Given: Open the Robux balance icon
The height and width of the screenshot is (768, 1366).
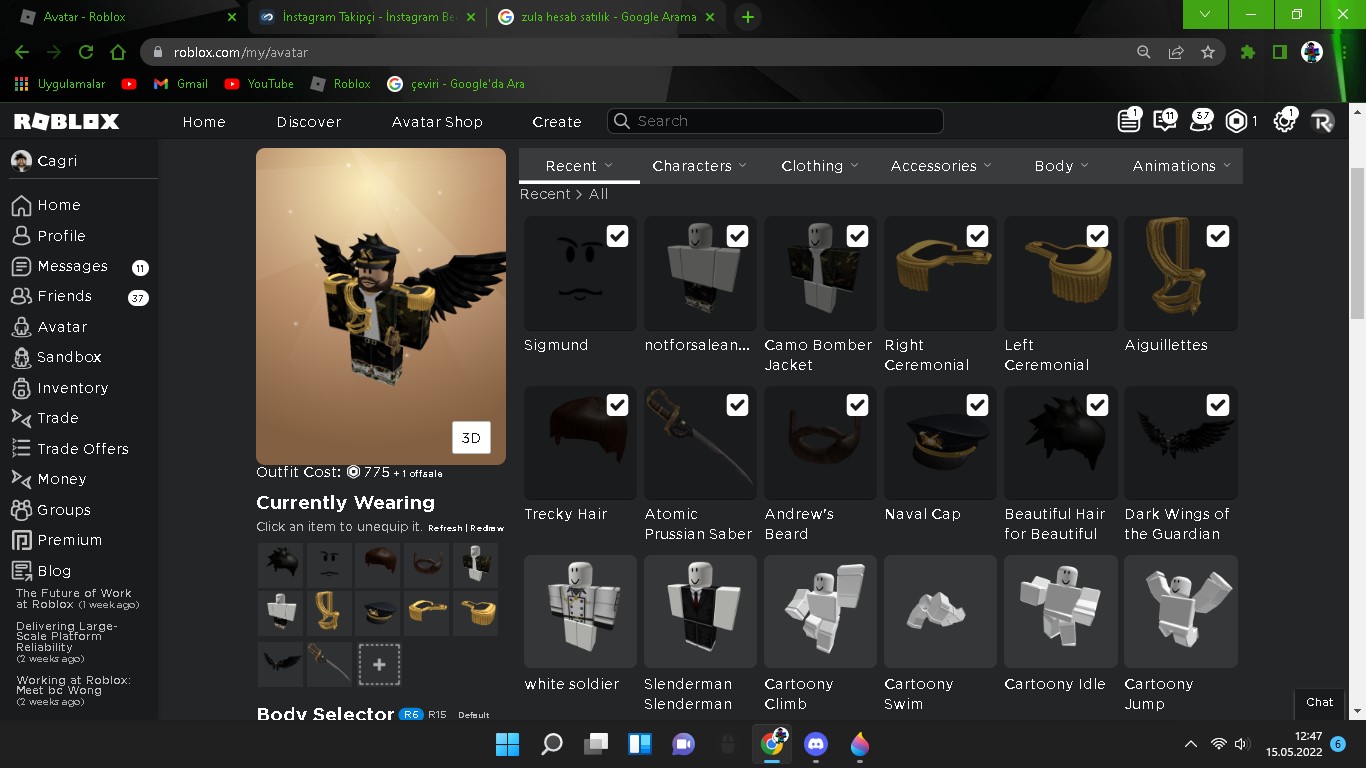Looking at the screenshot, I should (x=1237, y=121).
